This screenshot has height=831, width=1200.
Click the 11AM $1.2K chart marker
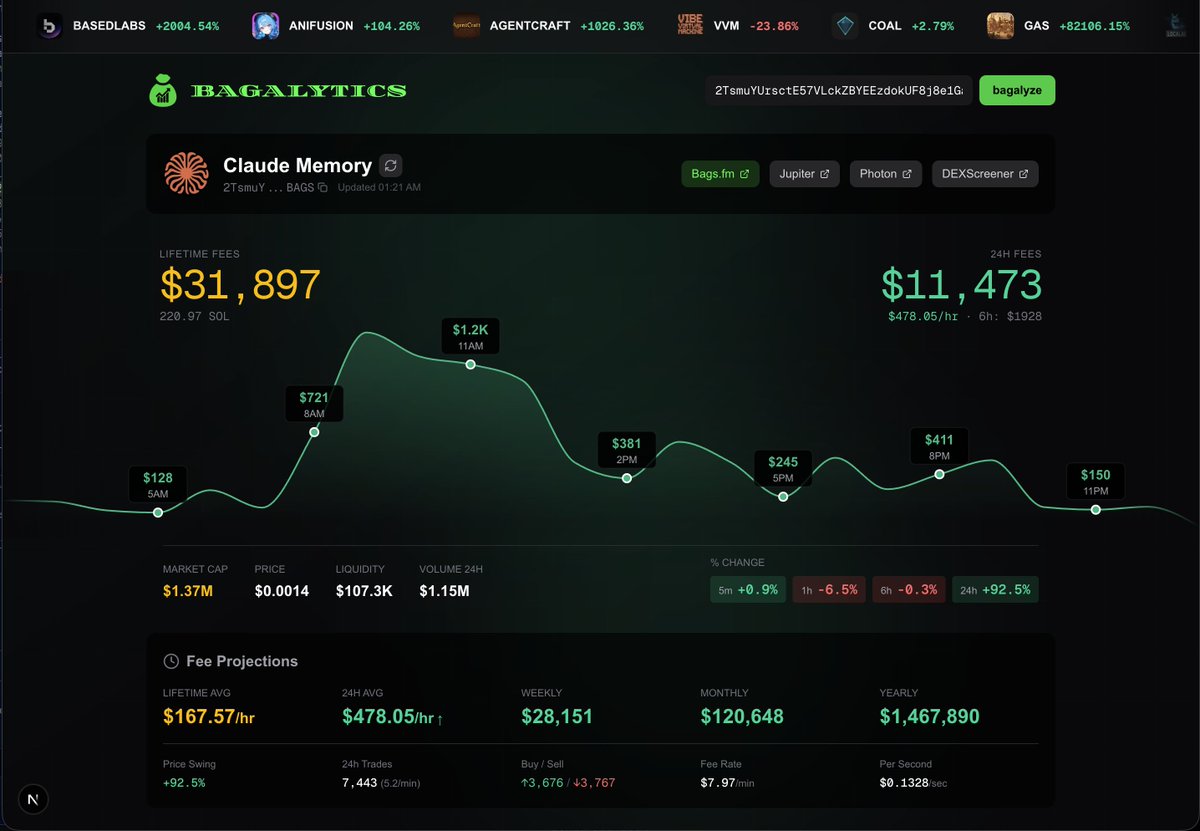pyautogui.click(x=470, y=365)
